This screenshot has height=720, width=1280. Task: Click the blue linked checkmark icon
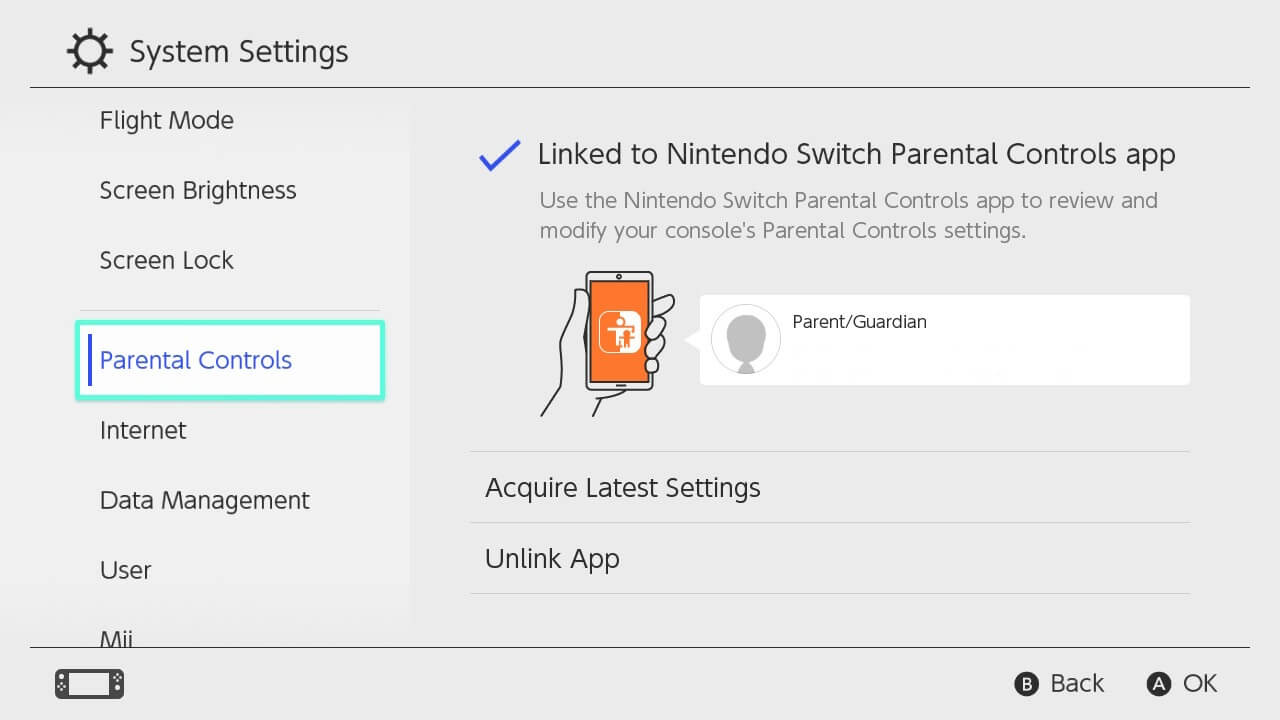click(x=499, y=155)
